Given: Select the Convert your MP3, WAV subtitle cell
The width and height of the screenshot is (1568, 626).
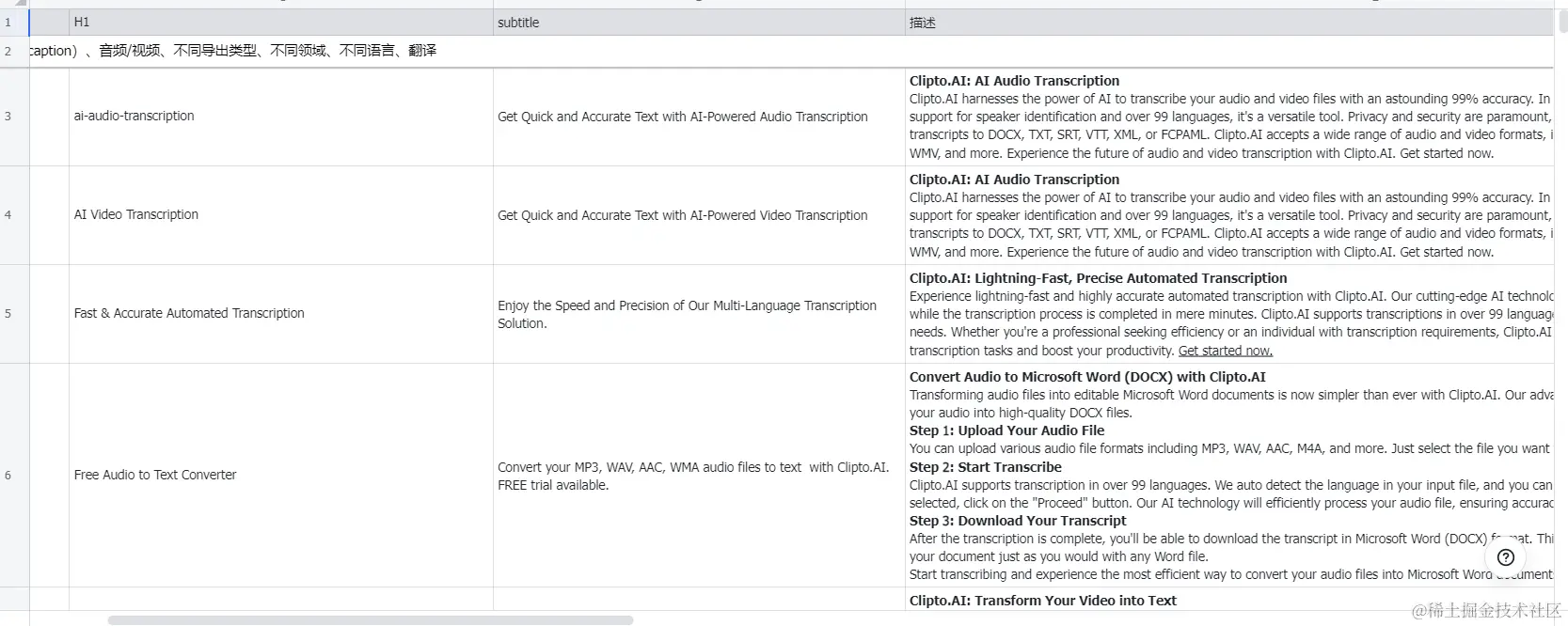Looking at the screenshot, I should tap(699, 476).
